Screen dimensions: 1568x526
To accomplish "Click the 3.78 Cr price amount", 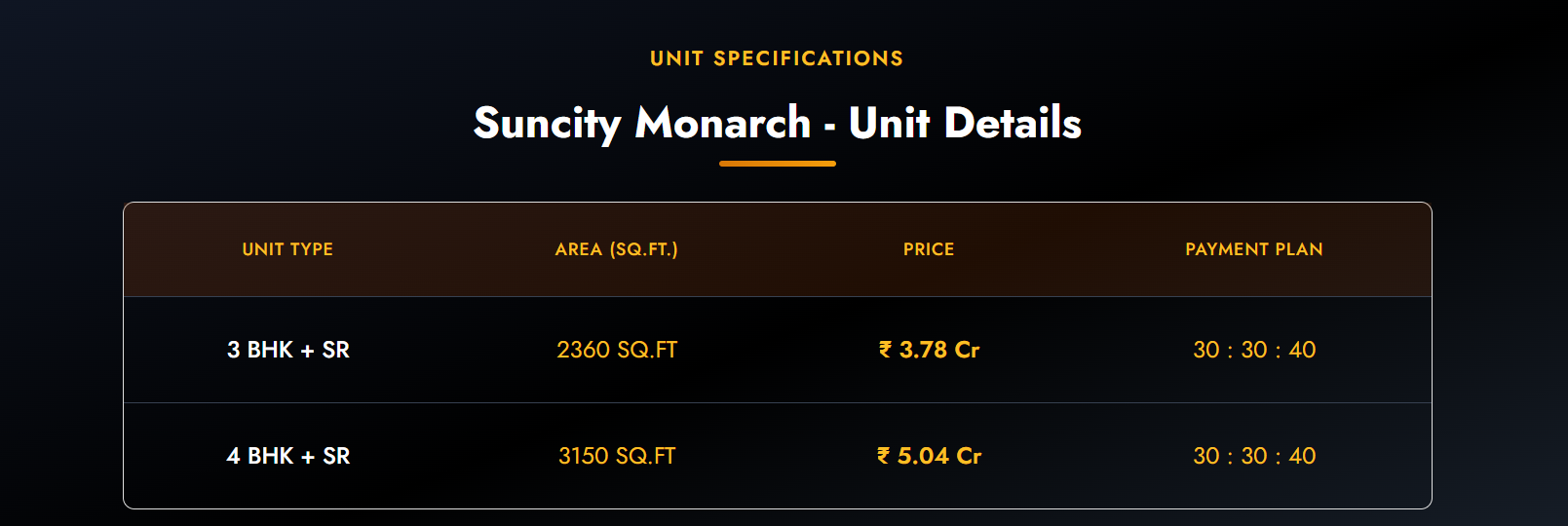I will click(939, 350).
